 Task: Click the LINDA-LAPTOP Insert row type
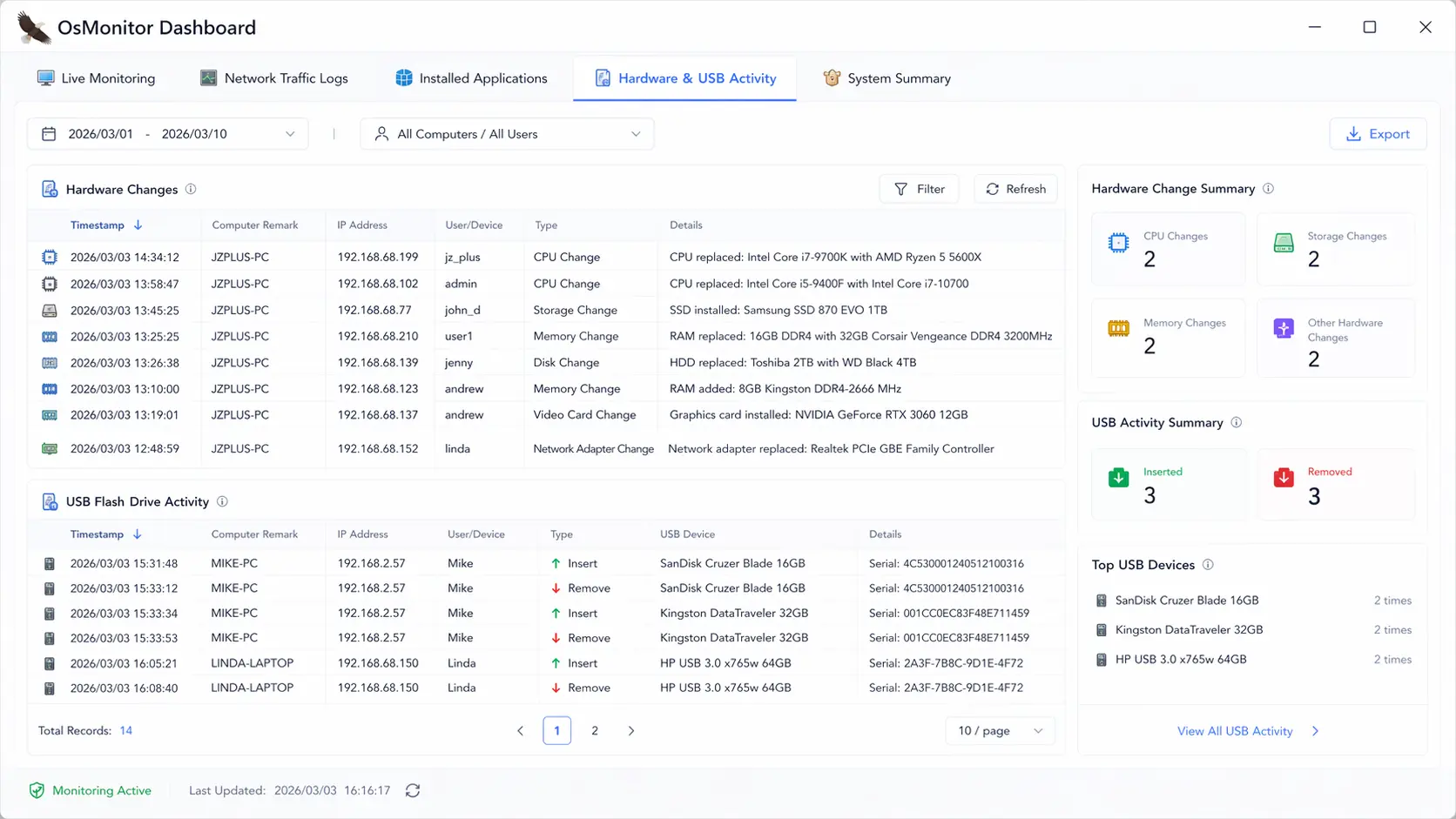point(574,663)
